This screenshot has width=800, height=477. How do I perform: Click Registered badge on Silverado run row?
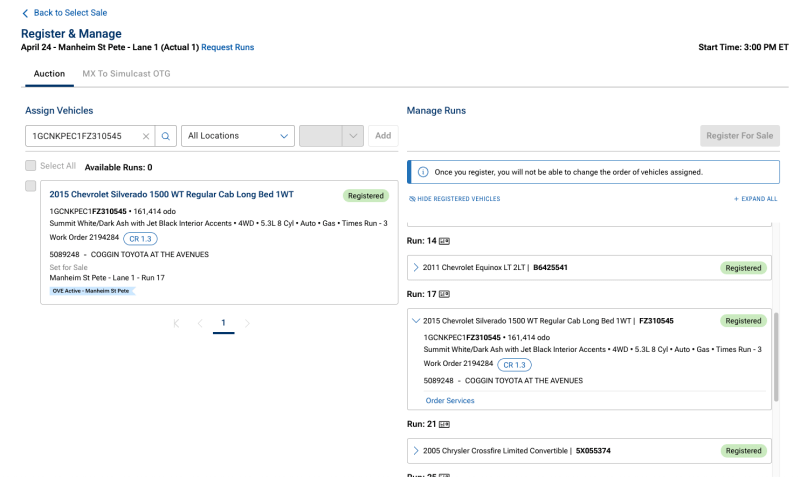point(743,321)
